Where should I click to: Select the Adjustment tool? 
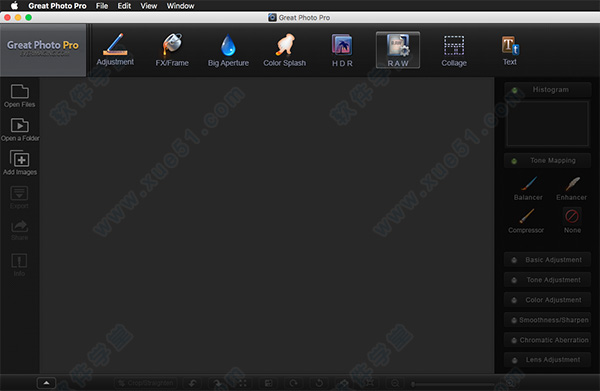pyautogui.click(x=115, y=50)
